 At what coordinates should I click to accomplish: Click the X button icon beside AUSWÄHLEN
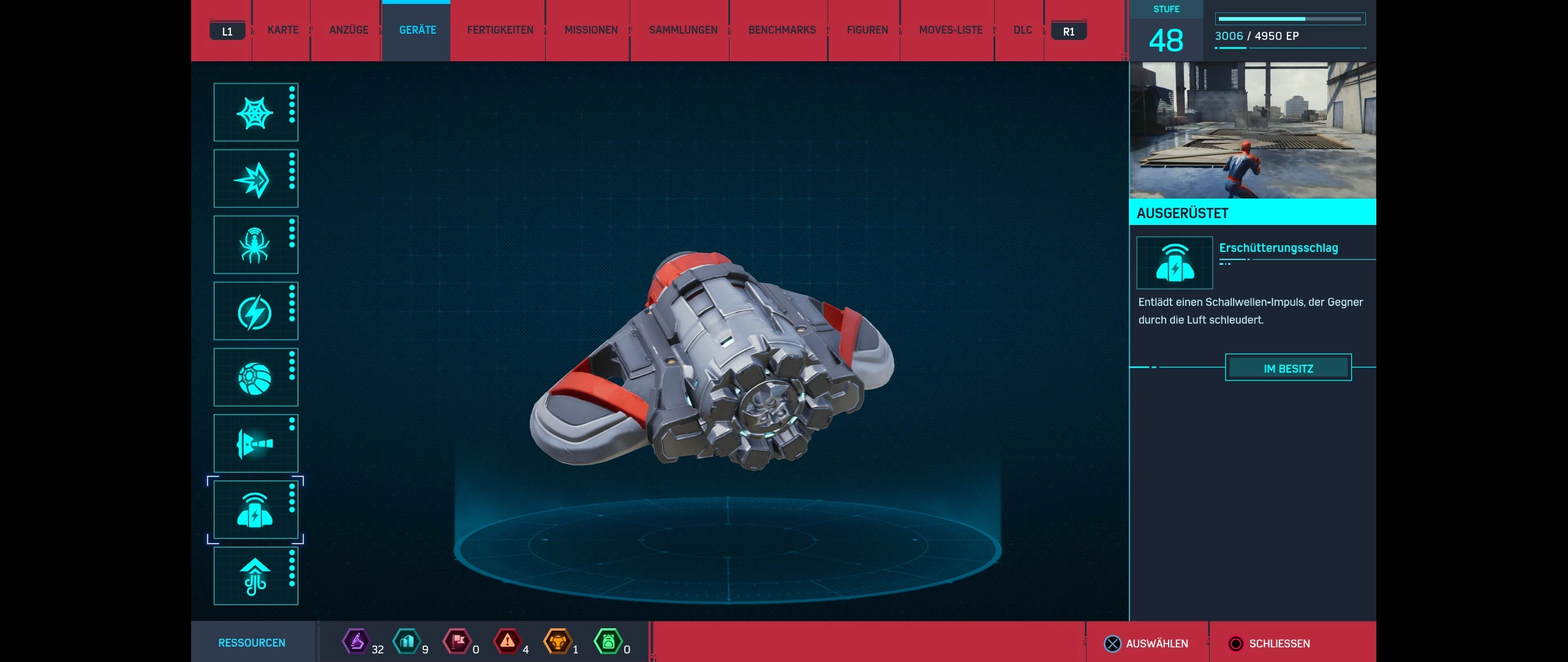coord(1112,644)
